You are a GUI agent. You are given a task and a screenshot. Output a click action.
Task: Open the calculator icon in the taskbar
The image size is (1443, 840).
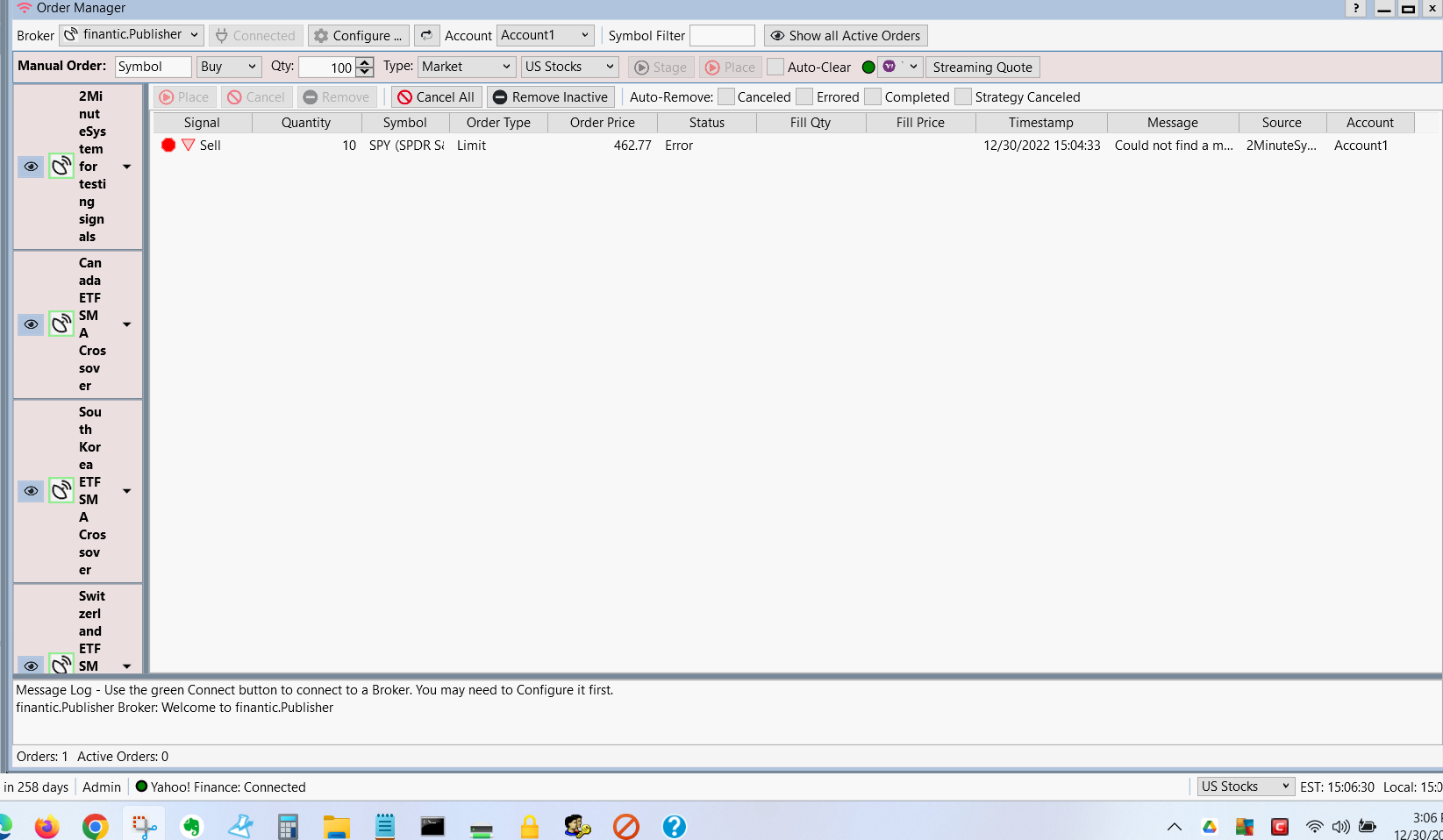(288, 826)
